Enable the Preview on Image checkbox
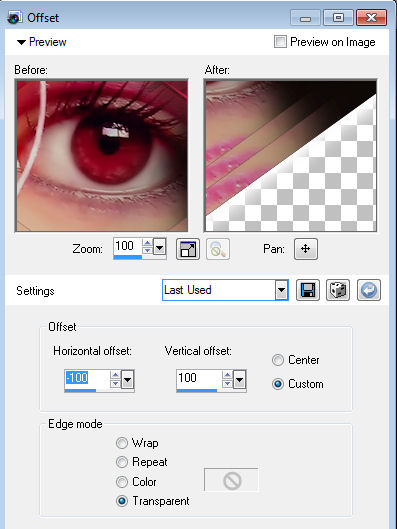Screen dimensions: 397x529 [280, 42]
